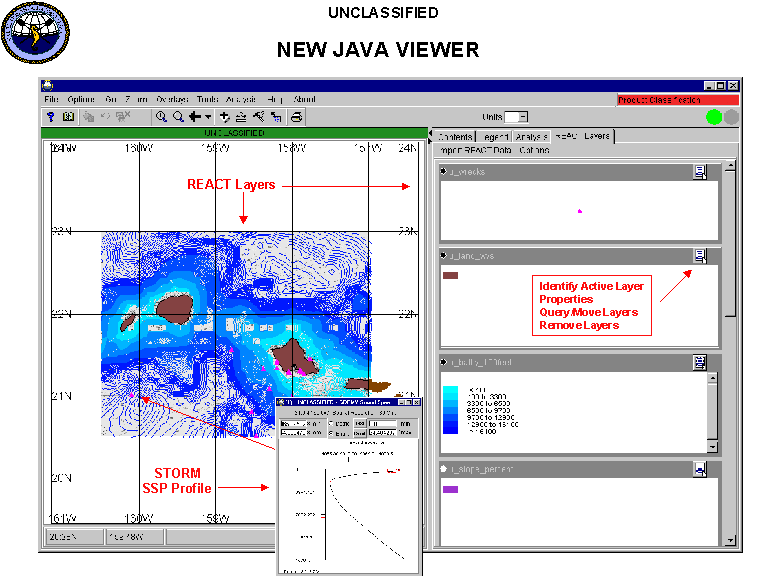Select the zoom out magnifier tool

pos(177,117)
